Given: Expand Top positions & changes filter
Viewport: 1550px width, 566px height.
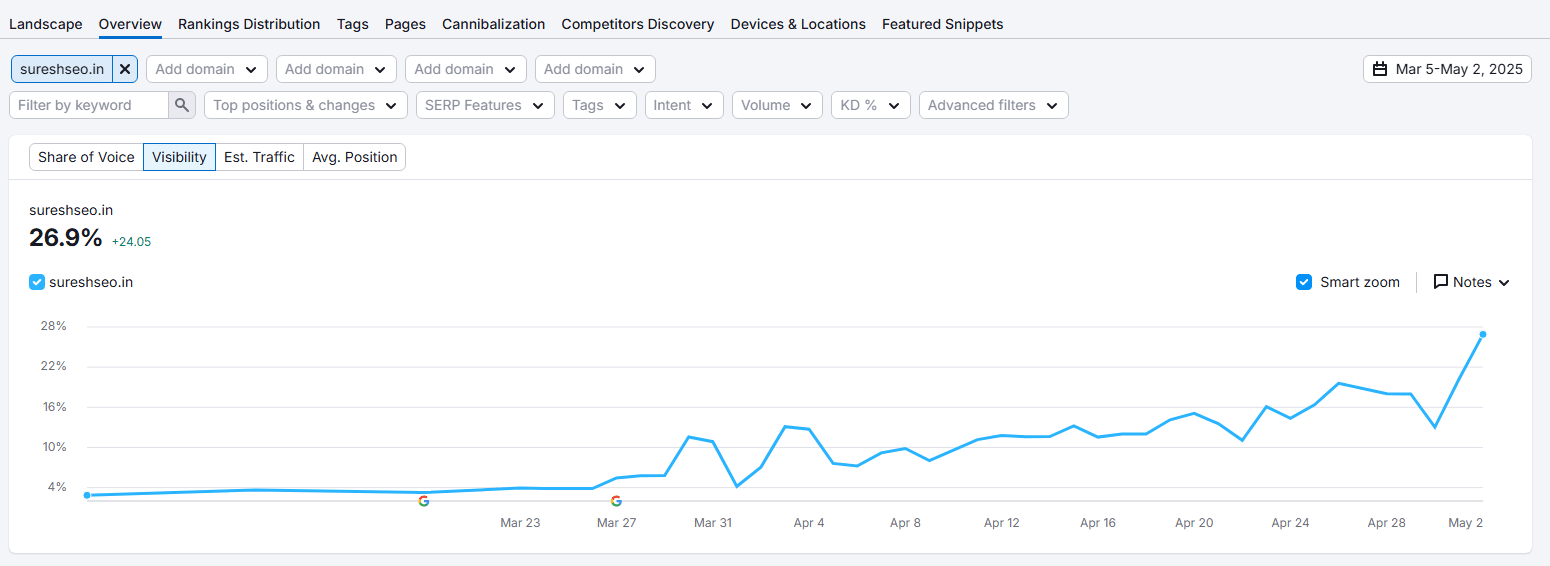Looking at the screenshot, I should (305, 105).
